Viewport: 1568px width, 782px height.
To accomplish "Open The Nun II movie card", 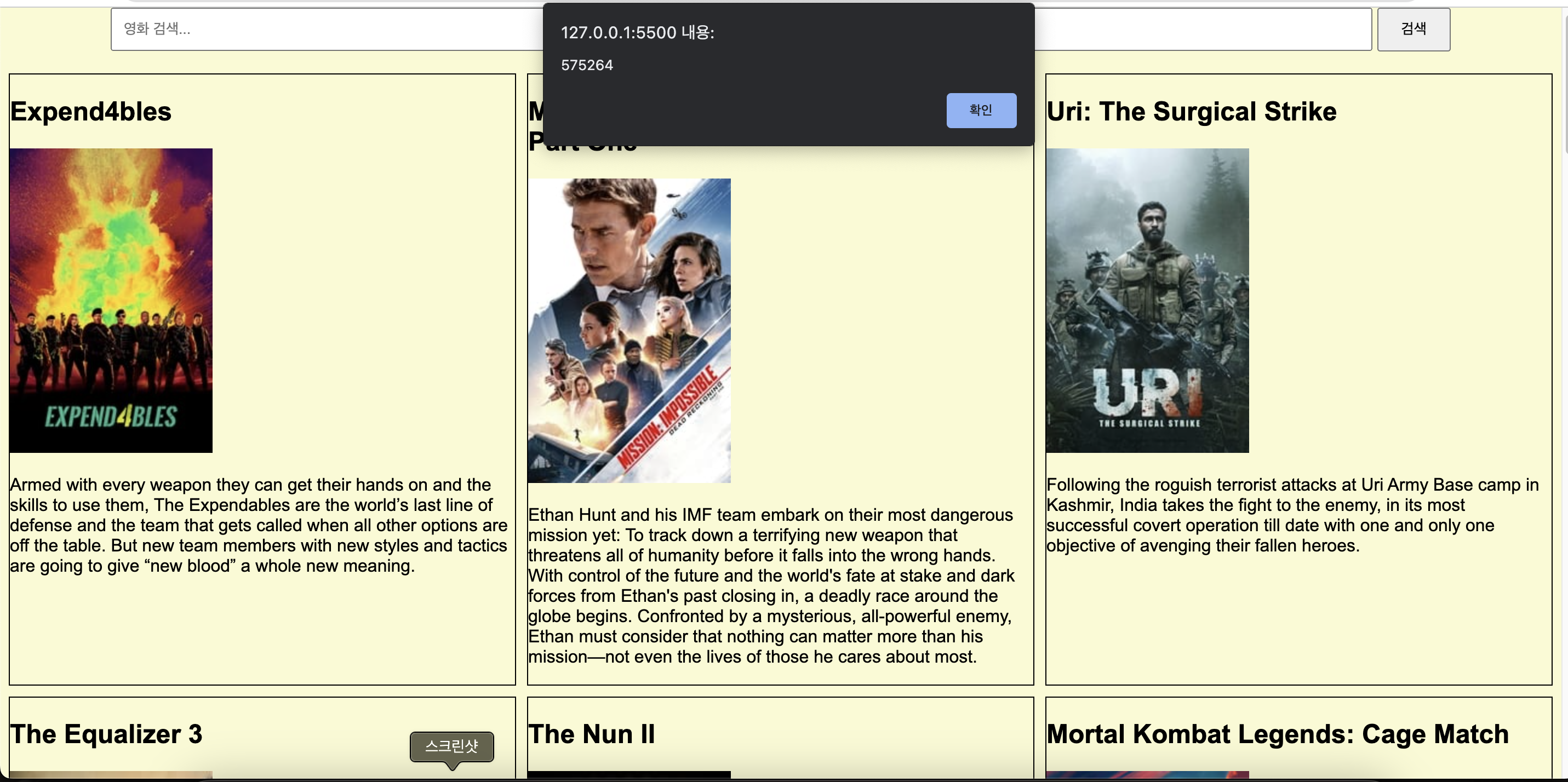I will click(591, 734).
